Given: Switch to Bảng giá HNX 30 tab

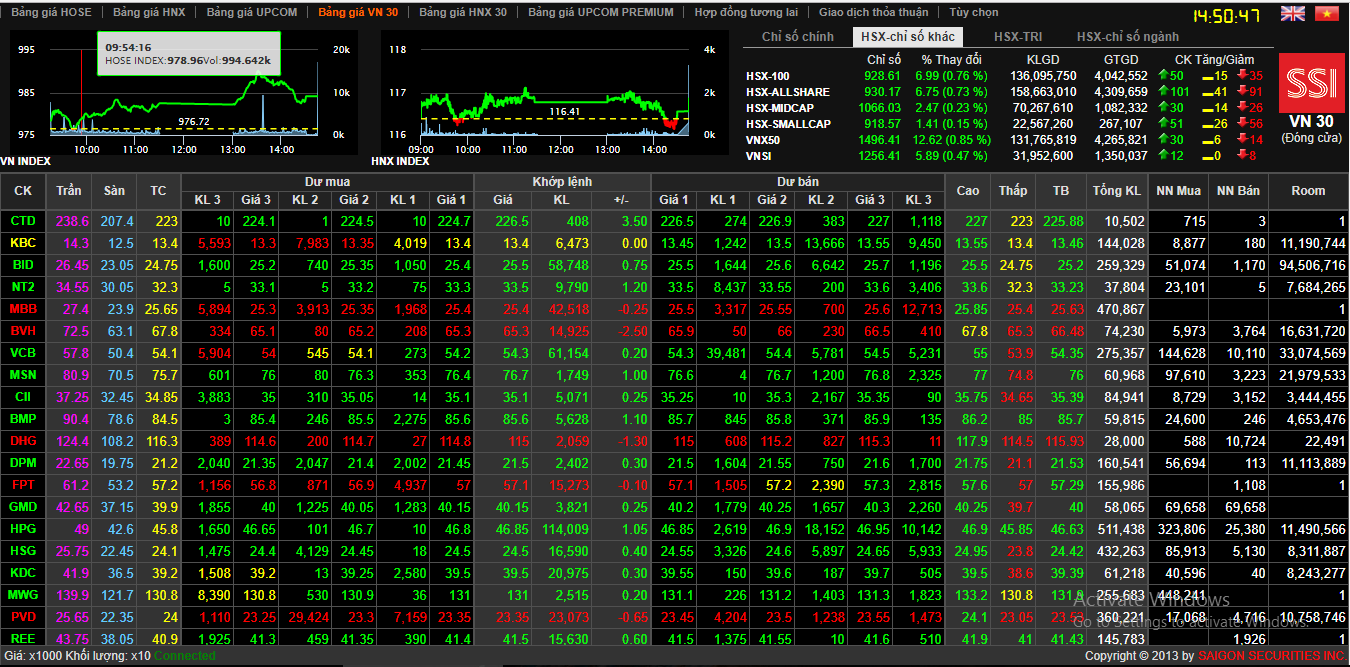Looking at the screenshot, I should click(463, 13).
